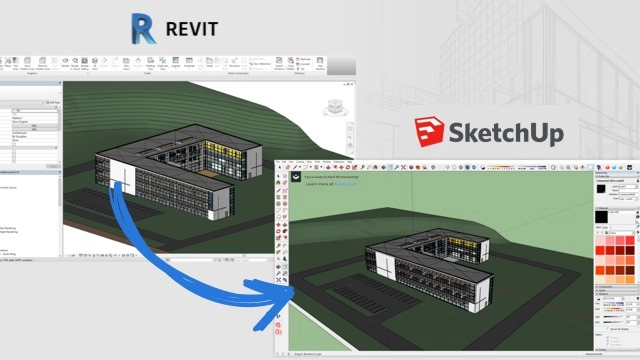The height and width of the screenshot is (360, 640).
Task: Adjust Dark slider in SketchUp Shadows
Action: pyautogui.click(x=614, y=322)
